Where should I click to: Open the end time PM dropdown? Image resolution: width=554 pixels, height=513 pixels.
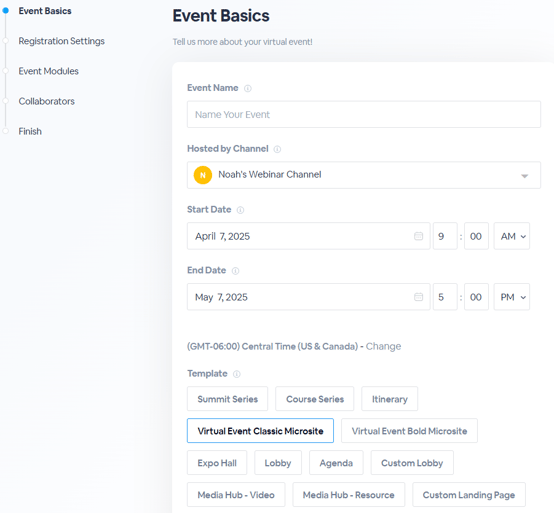[x=512, y=297]
